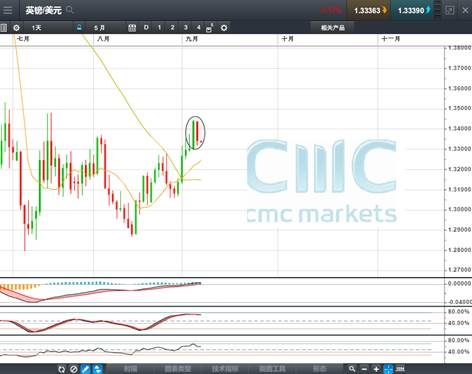The width and height of the screenshot is (472, 374).
Task: Open the chart settings gear next to 1天
Action: click(16, 28)
